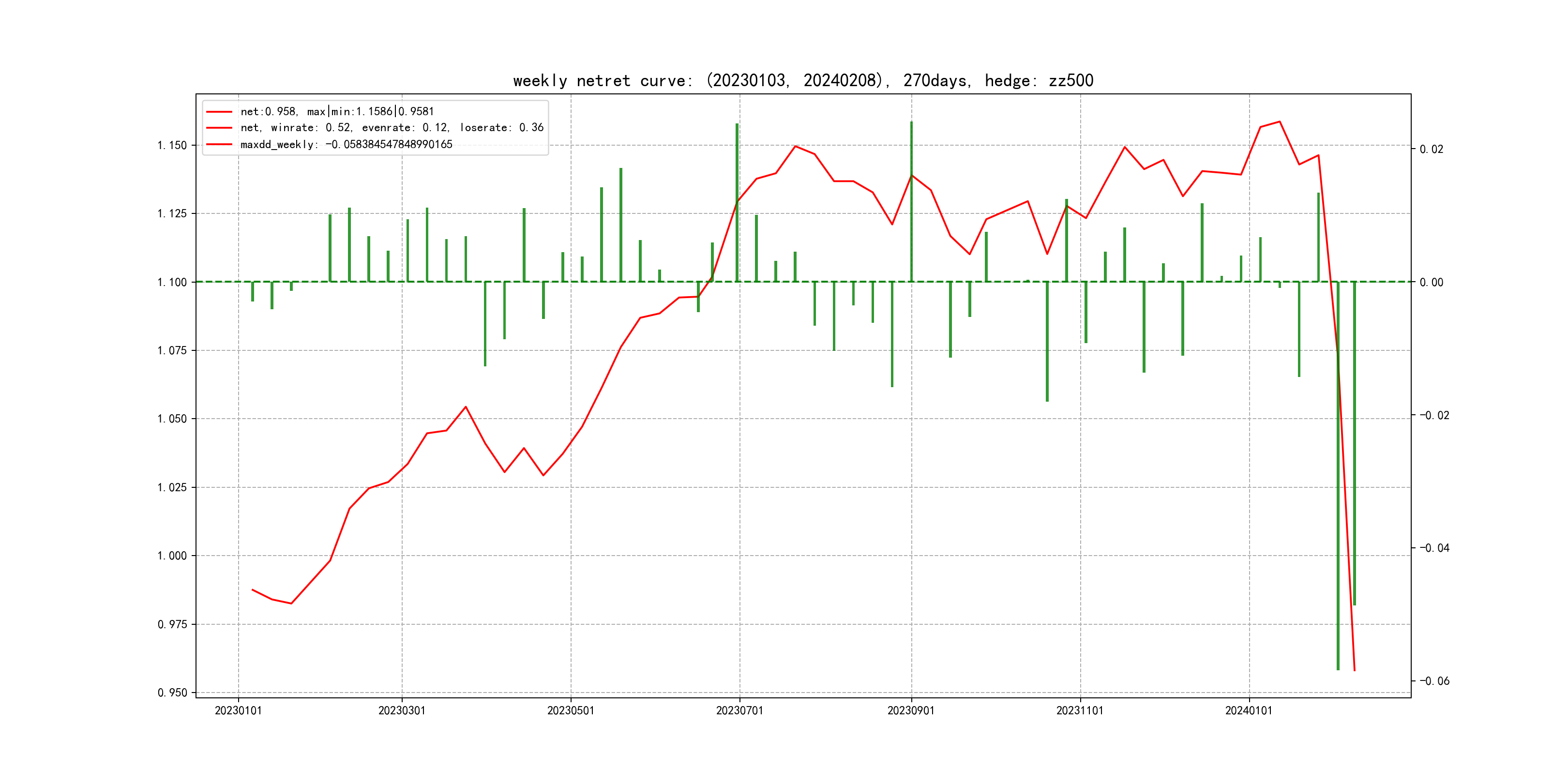The width and height of the screenshot is (1568, 784).
Task: Click x-axis label 20230501
Action: coord(571,711)
